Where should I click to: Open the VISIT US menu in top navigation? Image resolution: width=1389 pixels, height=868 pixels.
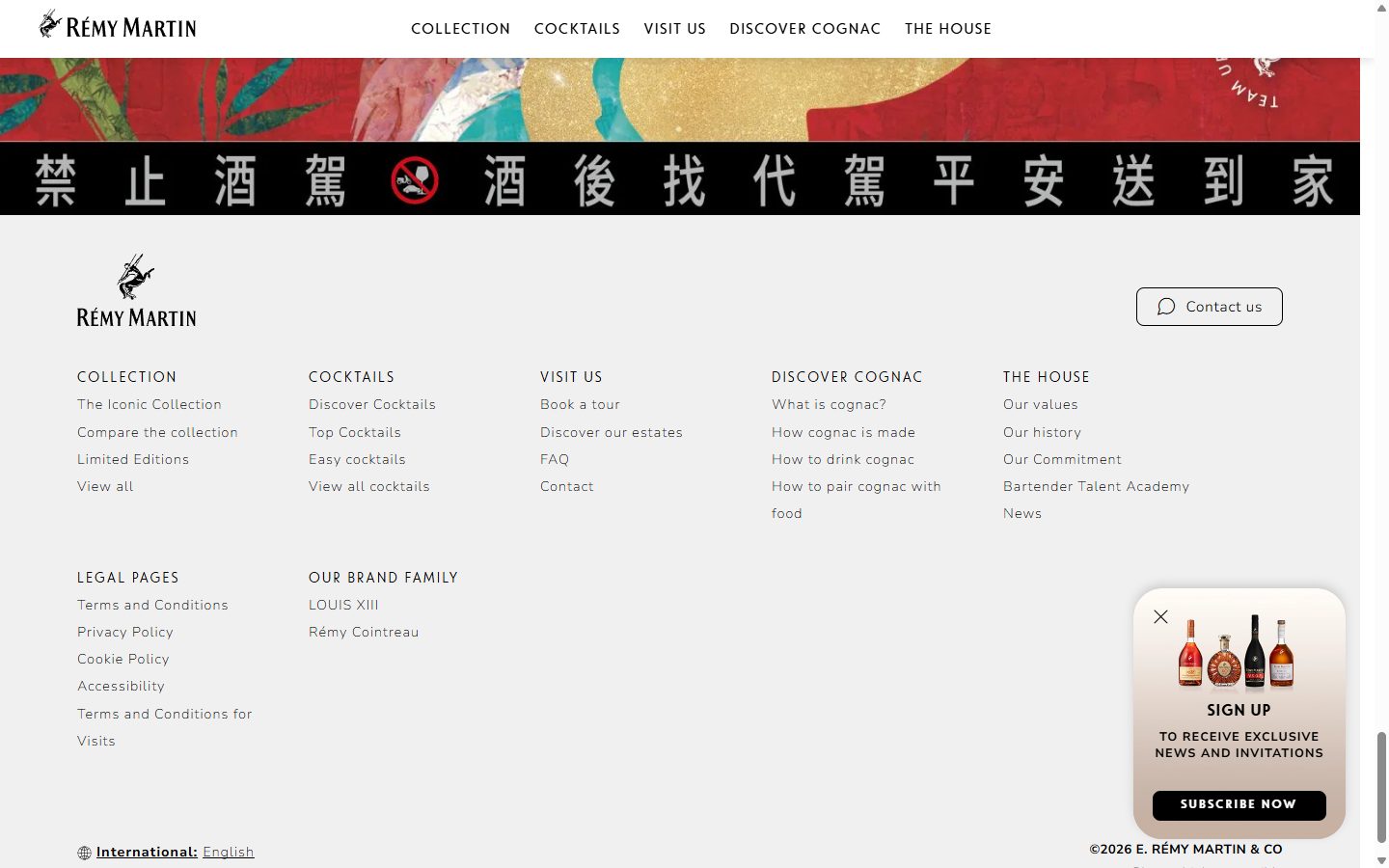click(x=674, y=29)
